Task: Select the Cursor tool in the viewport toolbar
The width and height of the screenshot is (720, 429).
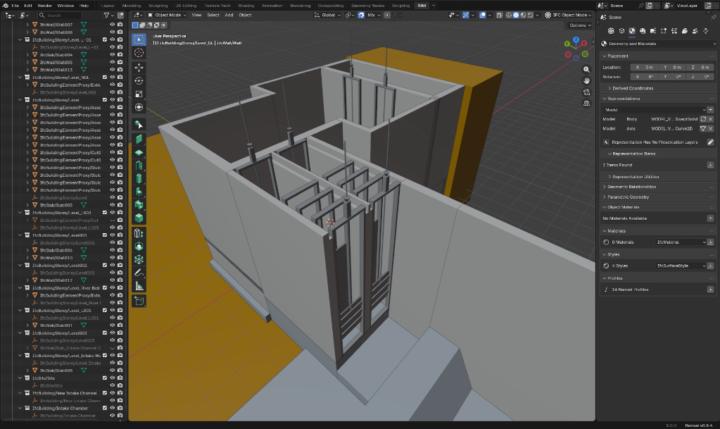Action: 138,54
